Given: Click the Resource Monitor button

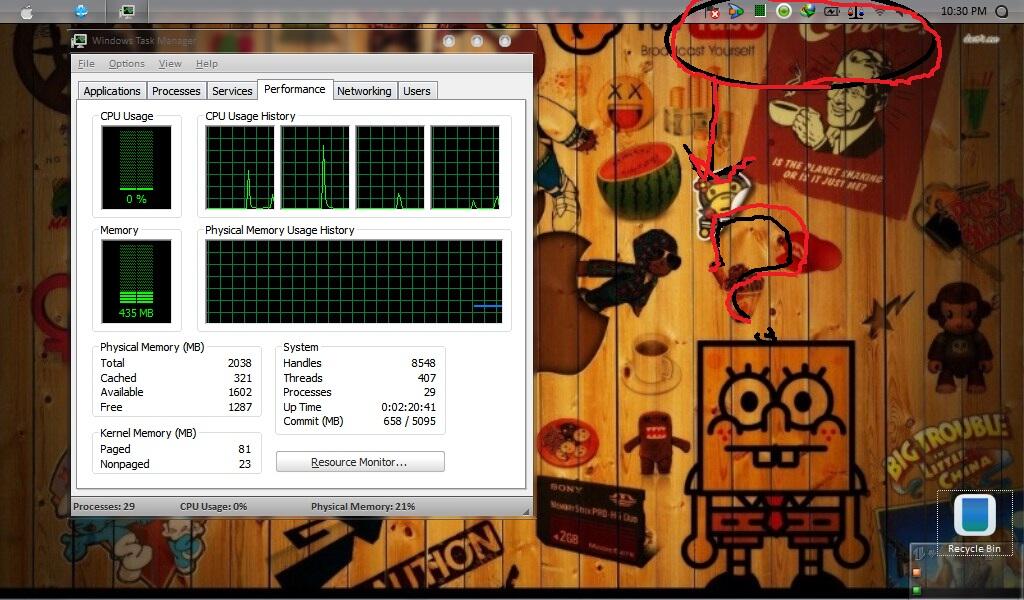Looking at the screenshot, I should click(x=360, y=462).
